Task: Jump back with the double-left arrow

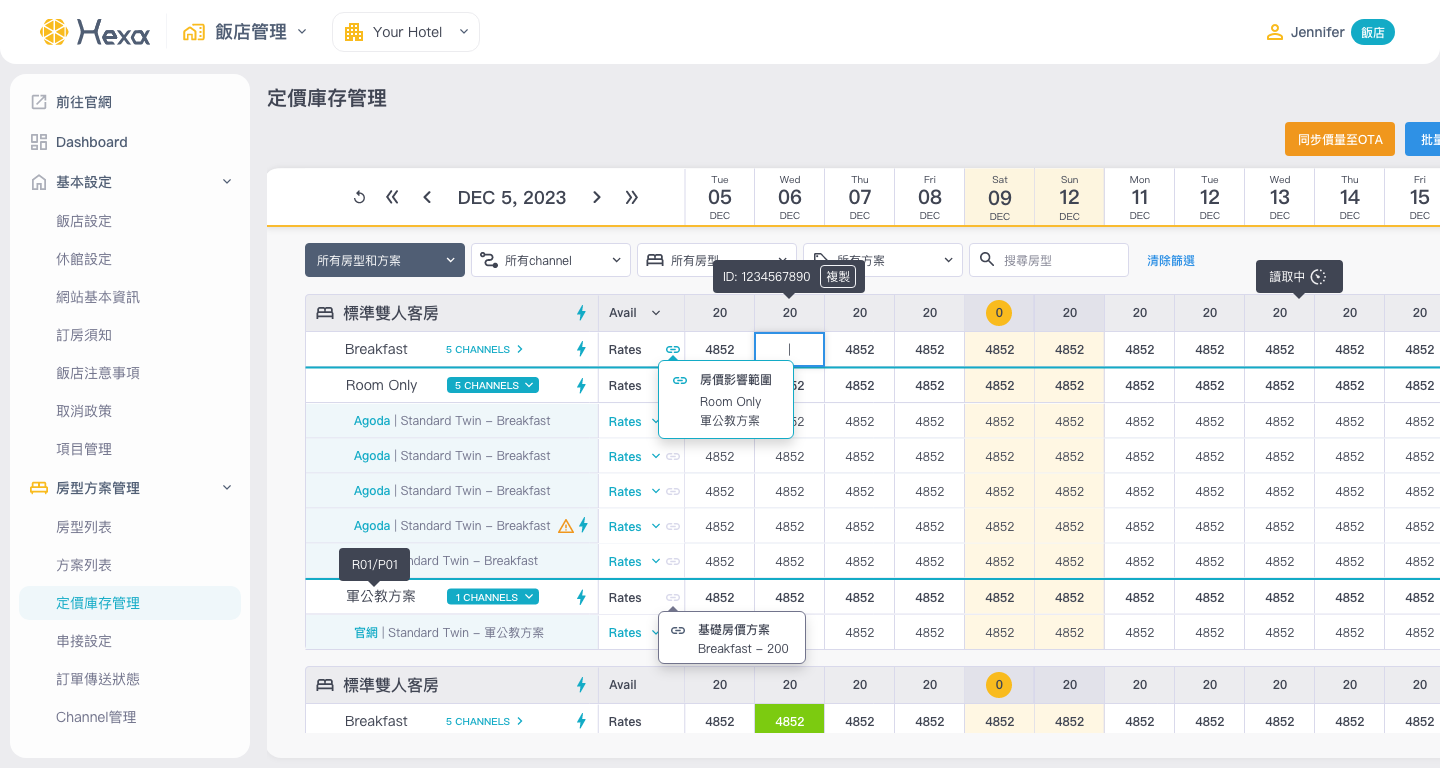Action: 392,198
